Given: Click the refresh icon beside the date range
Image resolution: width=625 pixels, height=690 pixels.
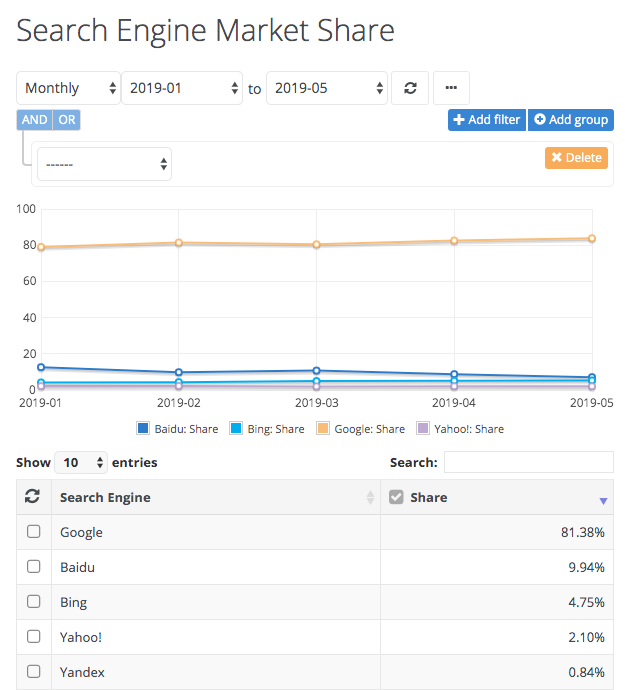Looking at the screenshot, I should [x=410, y=88].
